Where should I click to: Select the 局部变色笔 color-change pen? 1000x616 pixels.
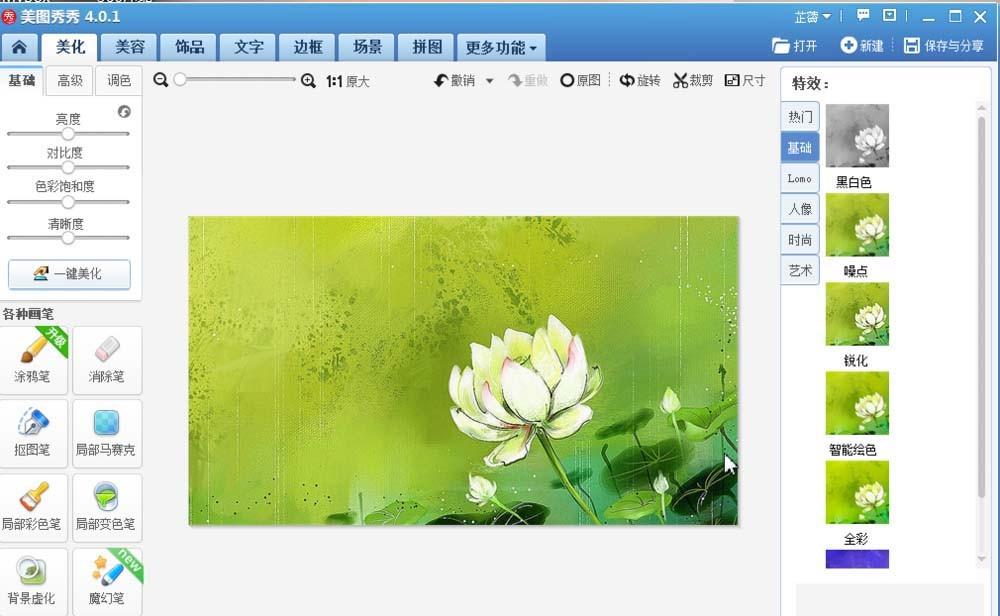107,507
